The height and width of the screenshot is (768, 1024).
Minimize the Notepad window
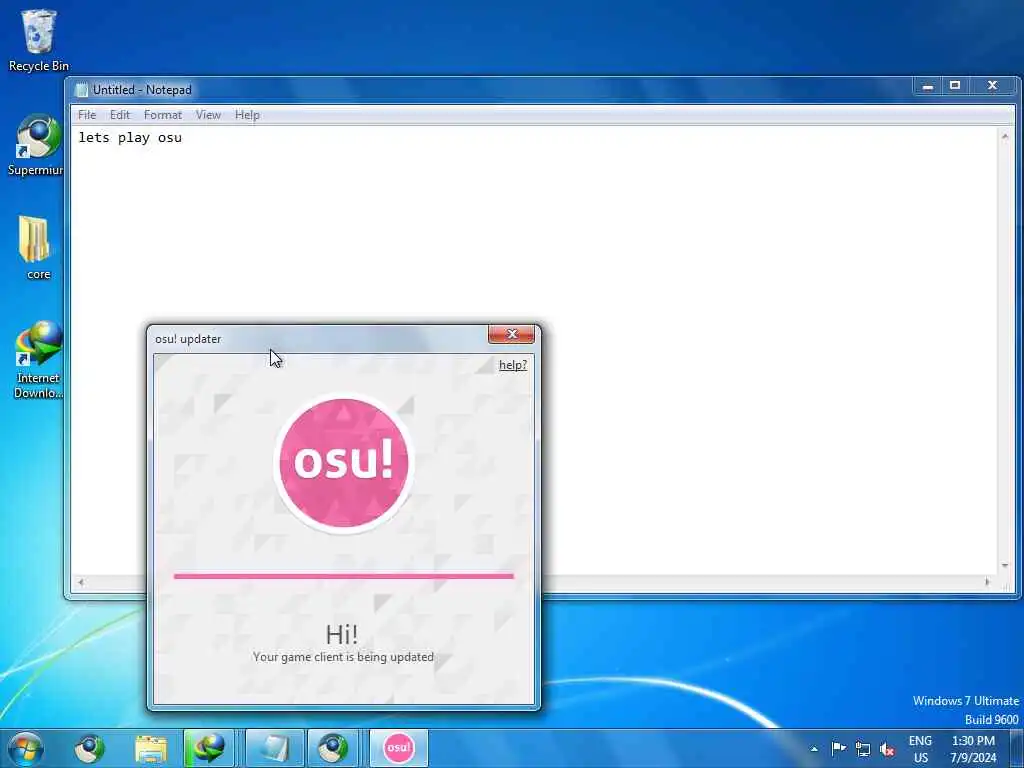point(927,86)
